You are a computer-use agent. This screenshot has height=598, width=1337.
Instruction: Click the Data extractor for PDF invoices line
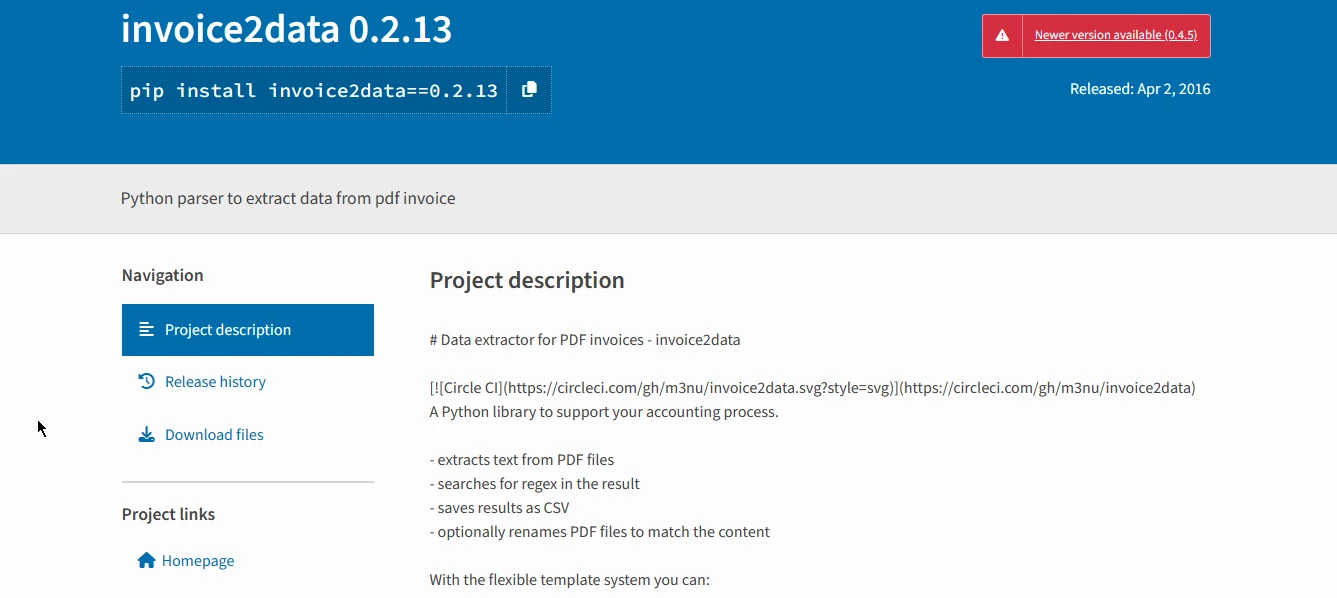click(x=584, y=340)
